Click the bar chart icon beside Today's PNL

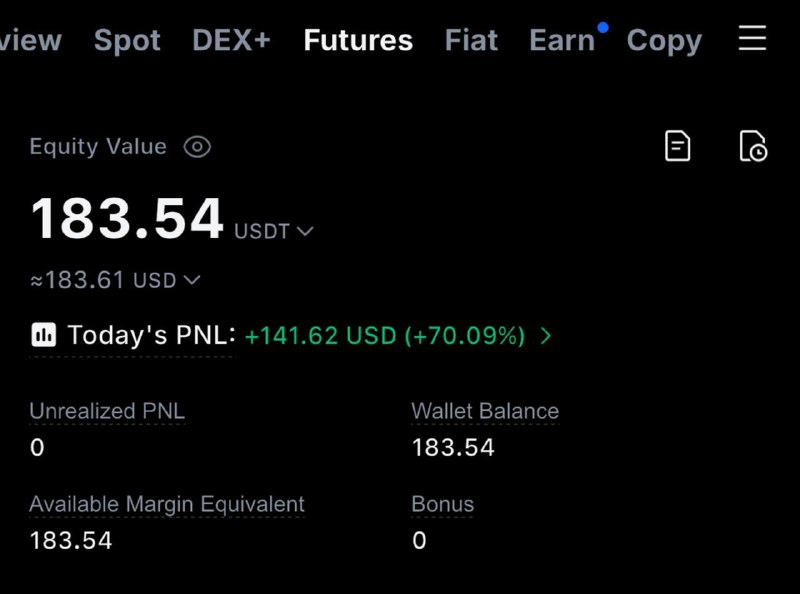click(x=43, y=335)
